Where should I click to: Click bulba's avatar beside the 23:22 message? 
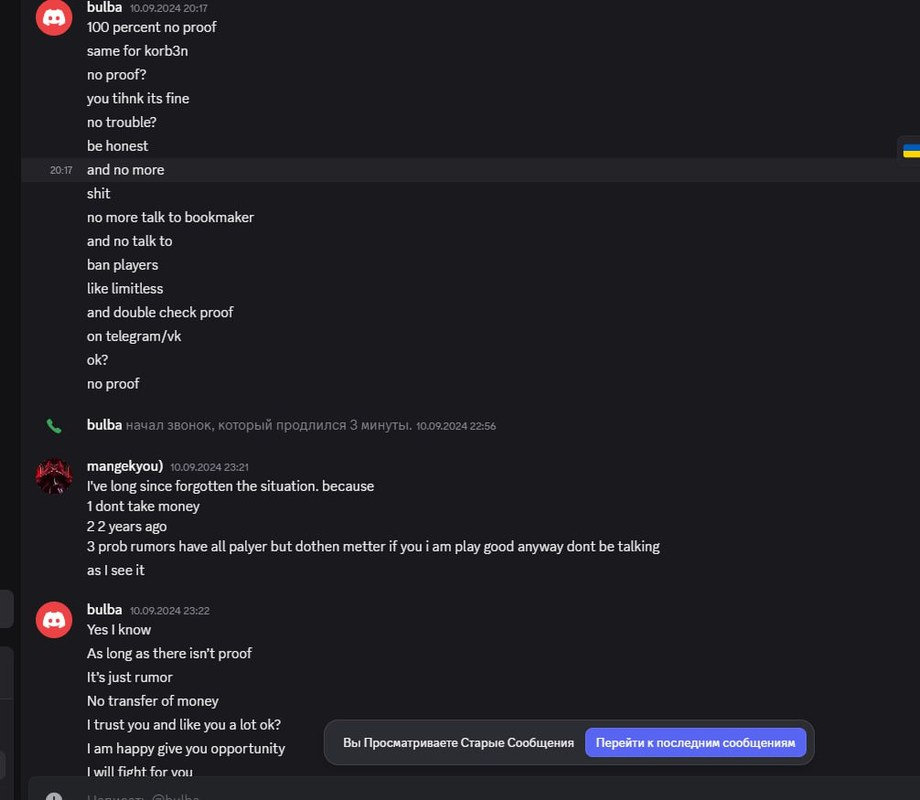54,620
